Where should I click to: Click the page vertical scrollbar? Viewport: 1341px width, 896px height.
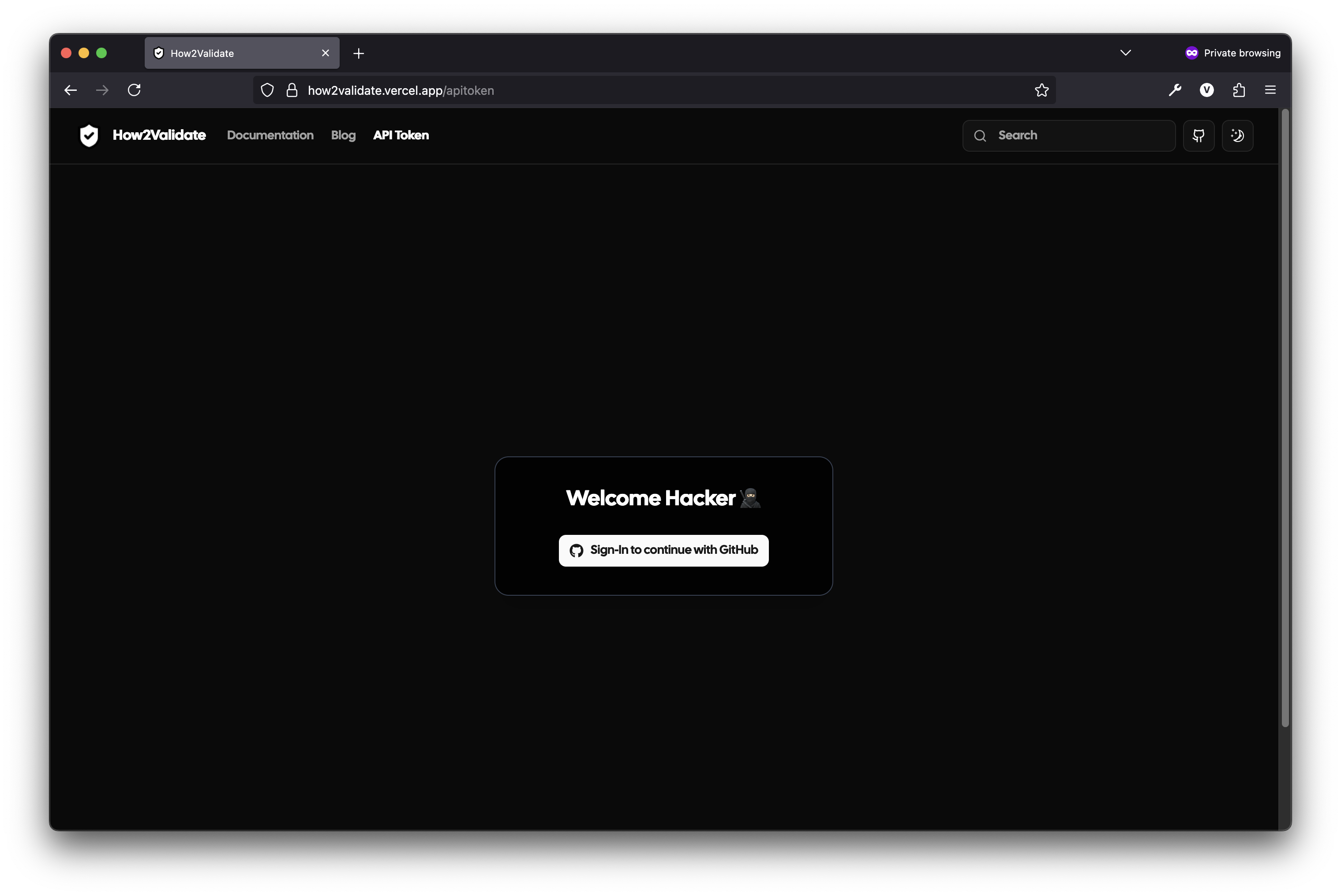point(1285,417)
